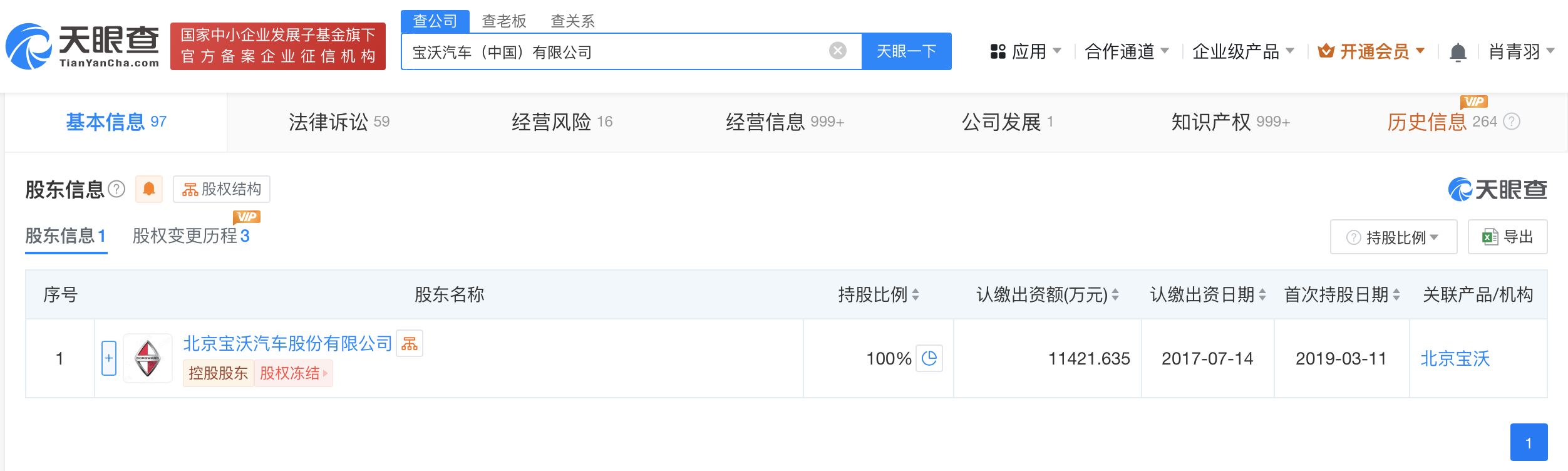Click the notification bell icon in header

point(1458,52)
